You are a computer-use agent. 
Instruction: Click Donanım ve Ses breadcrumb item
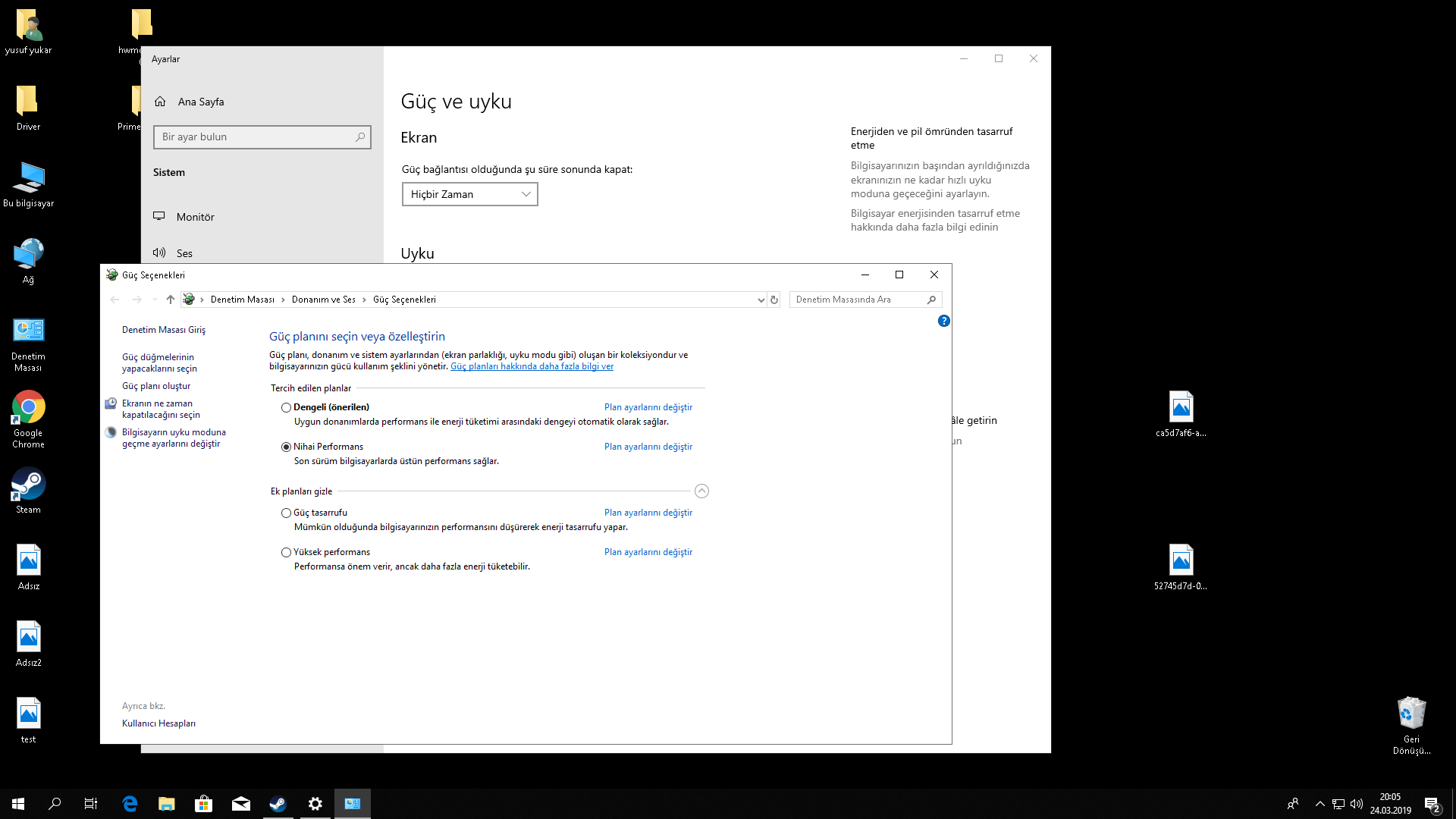pyautogui.click(x=323, y=300)
